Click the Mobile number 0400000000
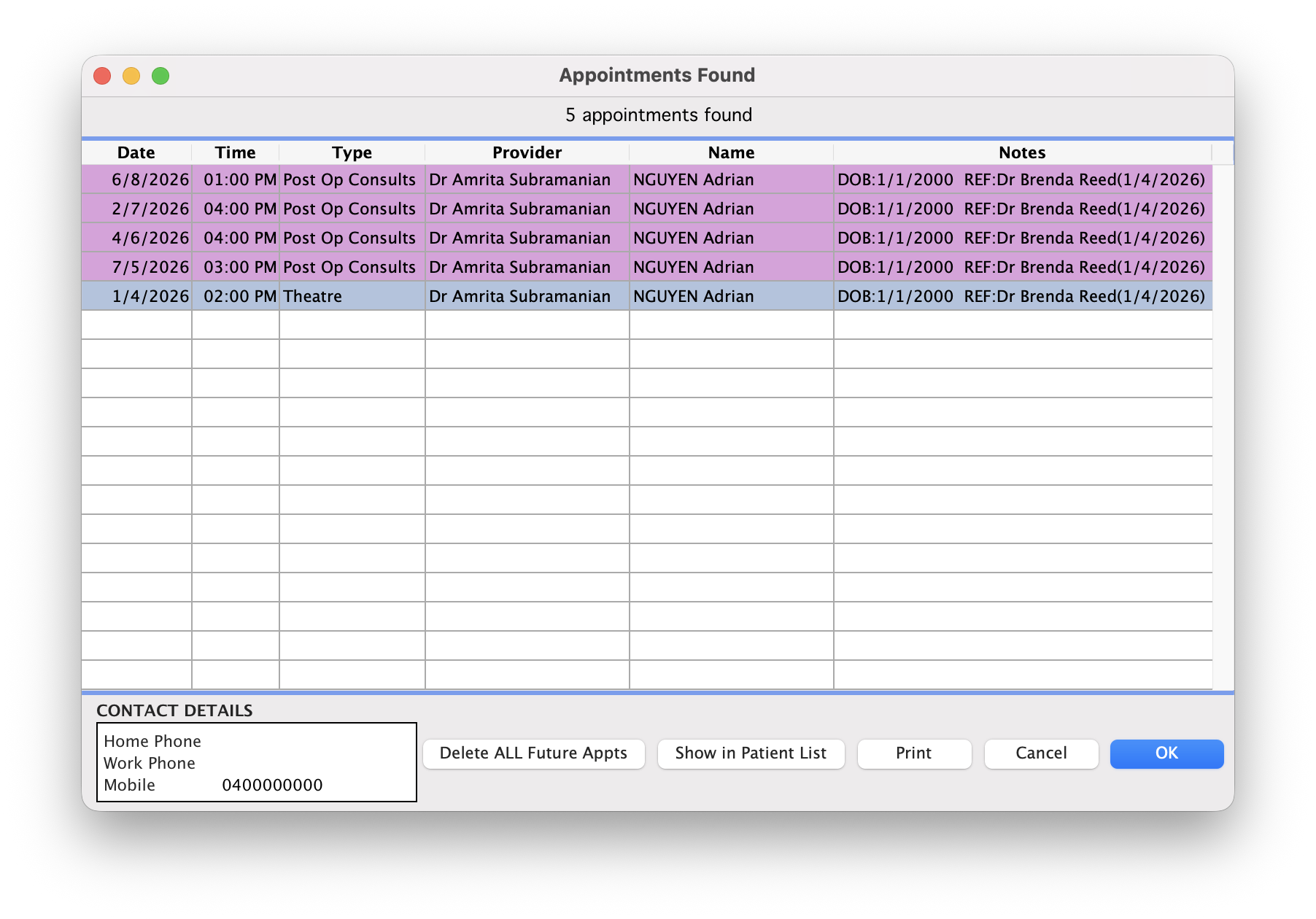This screenshot has width=1316, height=919. [272, 785]
